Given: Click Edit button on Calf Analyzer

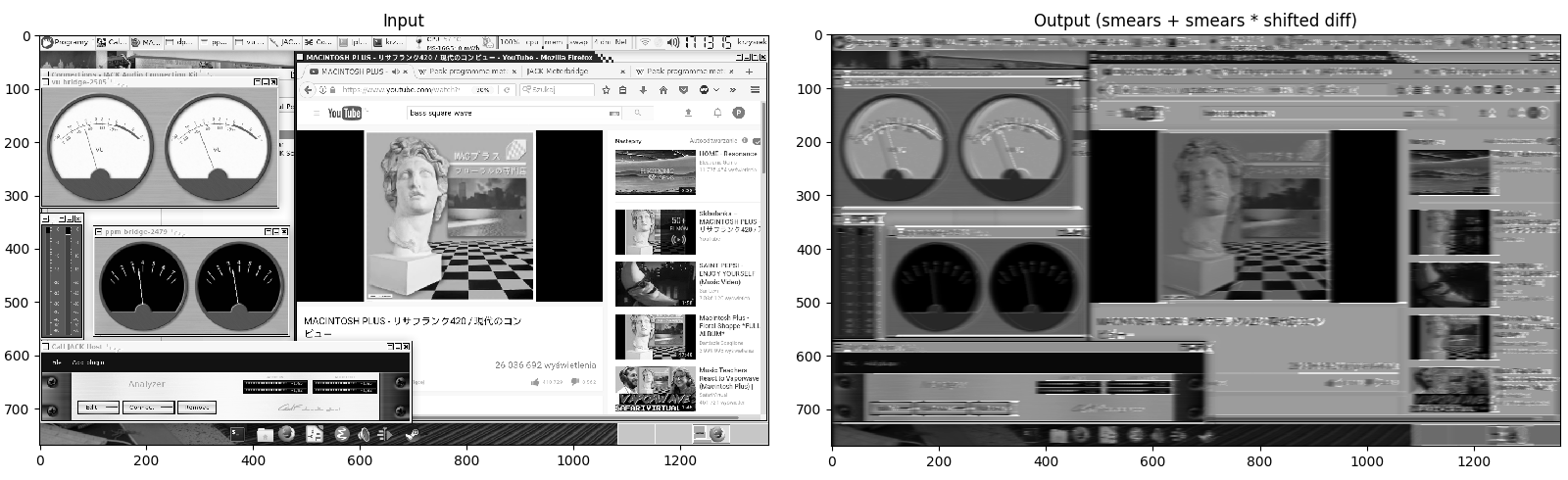Looking at the screenshot, I should [x=98, y=408].
